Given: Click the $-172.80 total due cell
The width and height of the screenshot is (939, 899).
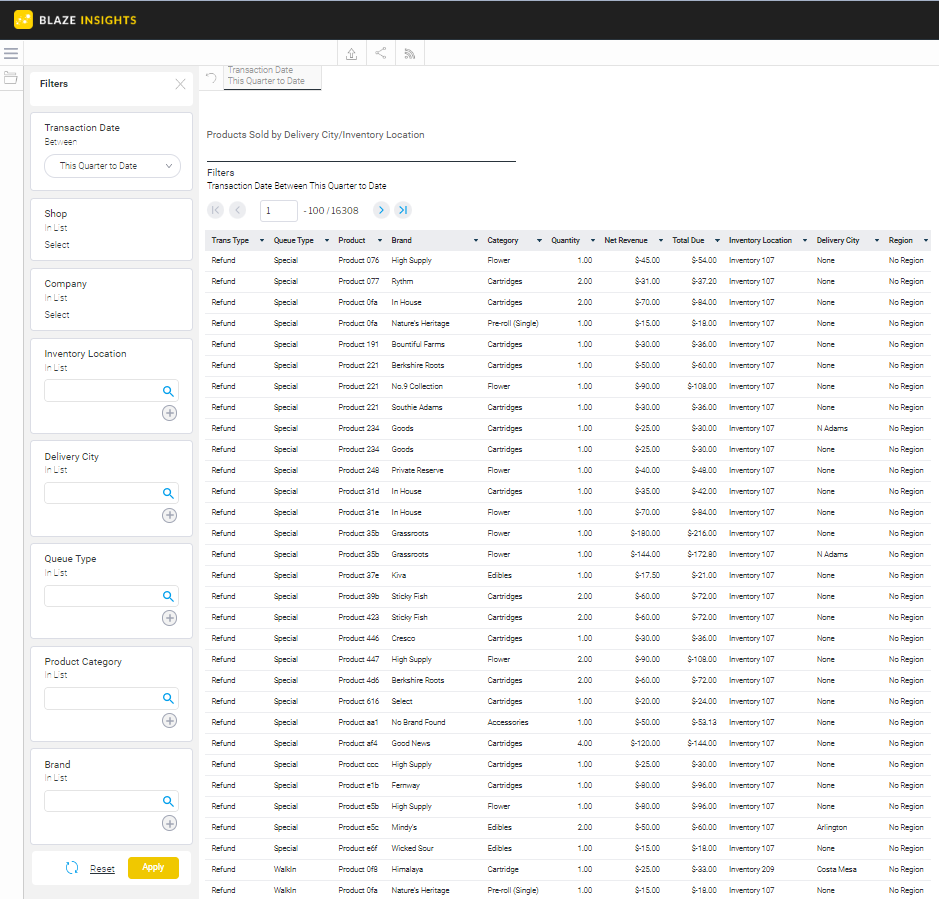Looking at the screenshot, I should pyautogui.click(x=702, y=554).
